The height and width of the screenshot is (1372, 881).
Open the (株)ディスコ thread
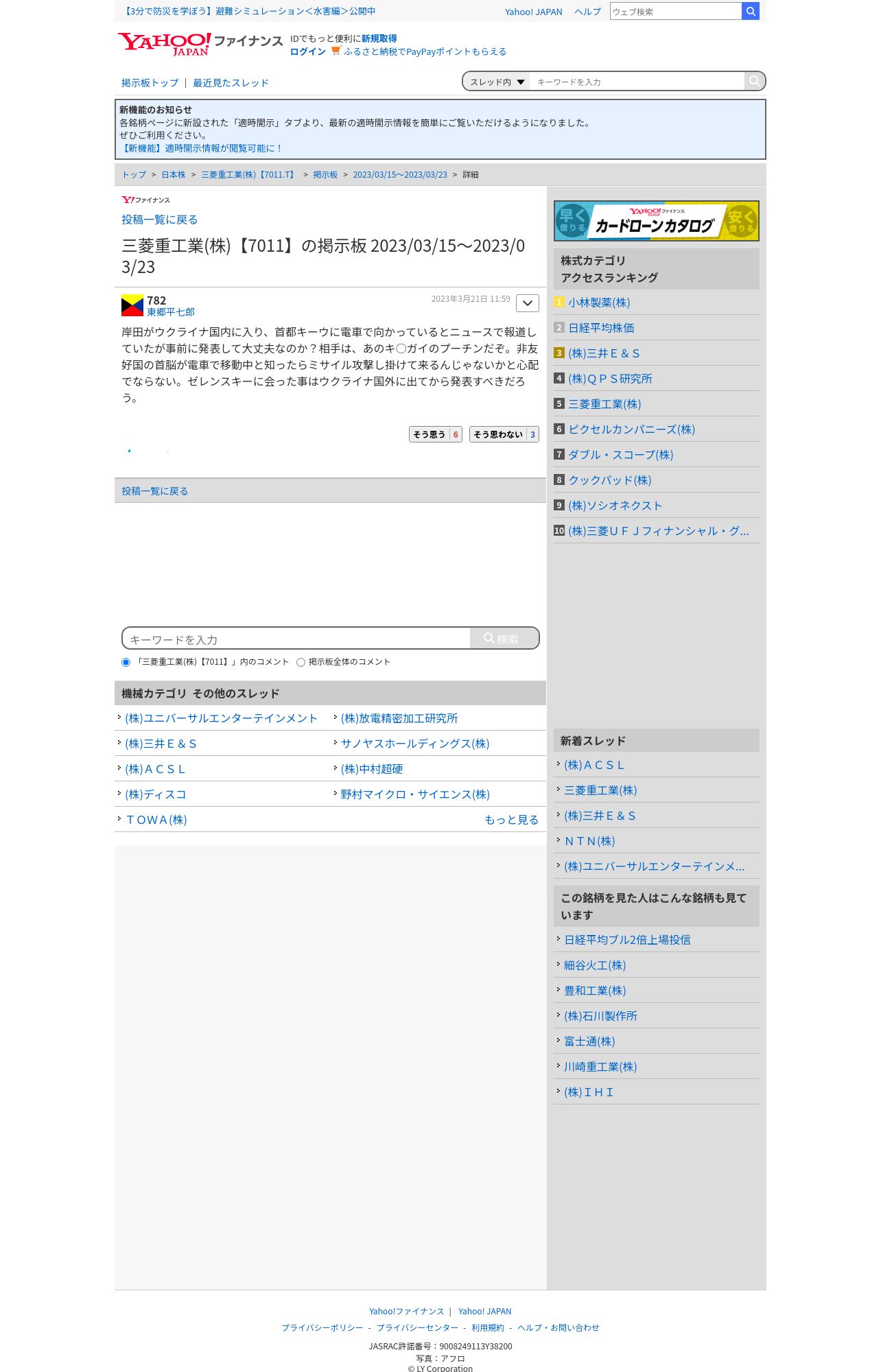[156, 794]
